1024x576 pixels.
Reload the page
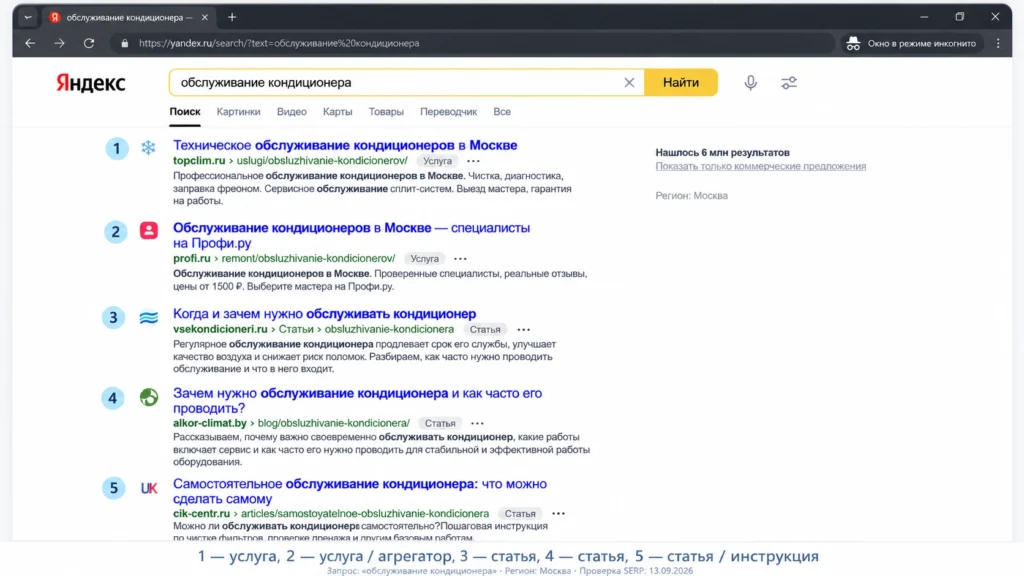pos(89,43)
